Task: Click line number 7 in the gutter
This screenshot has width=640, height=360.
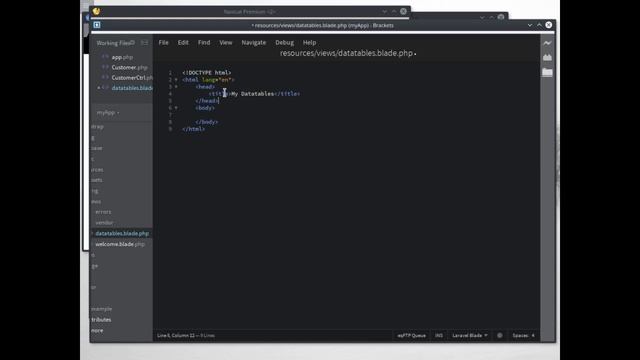Action: 170,115
